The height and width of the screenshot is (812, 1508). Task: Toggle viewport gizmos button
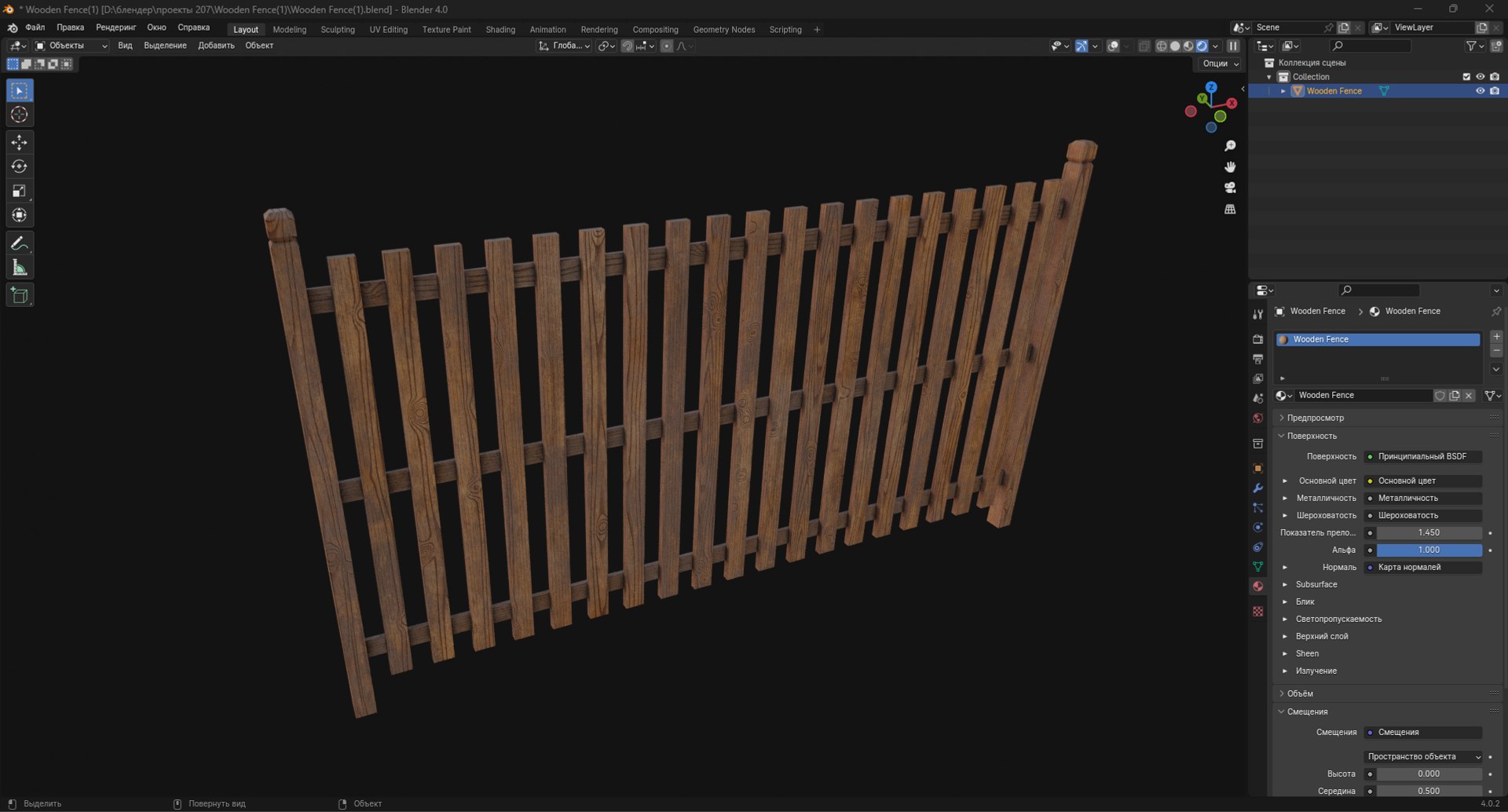click(1082, 46)
